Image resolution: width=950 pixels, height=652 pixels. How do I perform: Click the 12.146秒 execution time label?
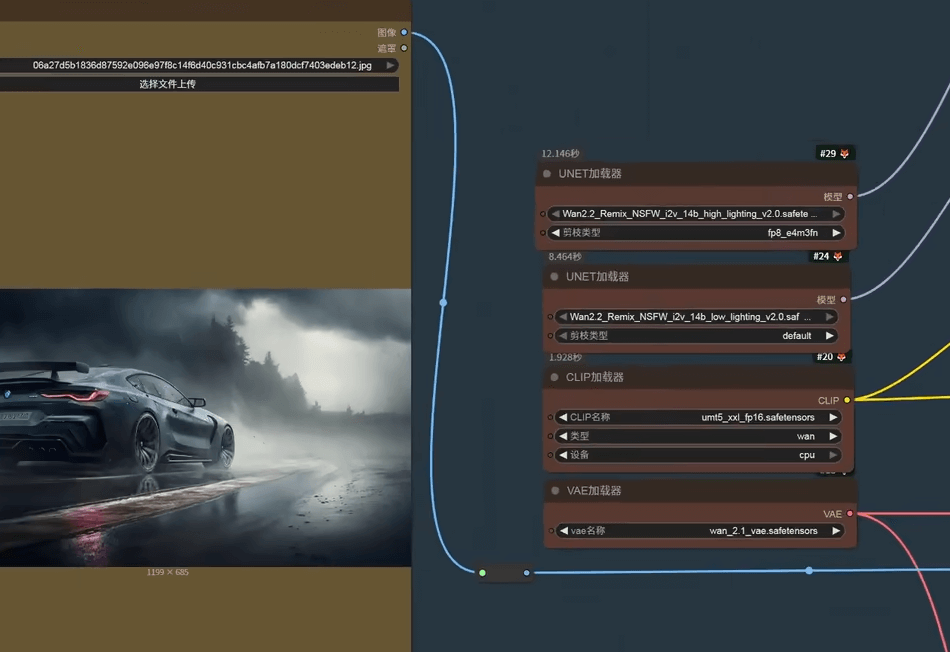click(x=560, y=153)
